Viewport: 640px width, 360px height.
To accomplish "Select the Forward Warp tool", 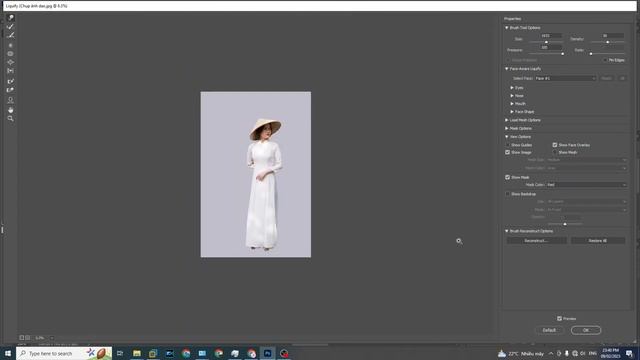I will tap(11, 18).
